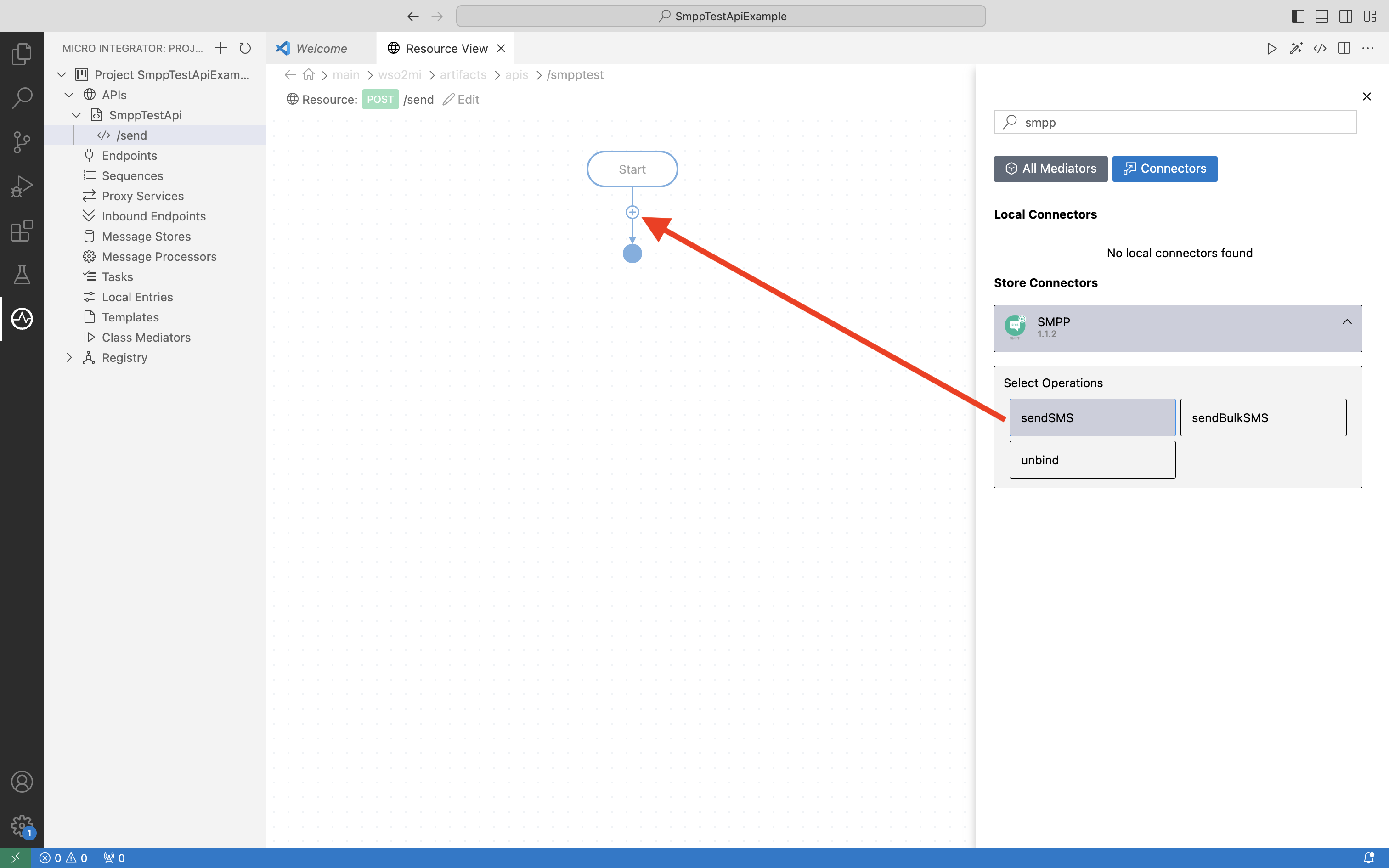
Task: Switch to the Resource View tab
Action: (x=446, y=48)
